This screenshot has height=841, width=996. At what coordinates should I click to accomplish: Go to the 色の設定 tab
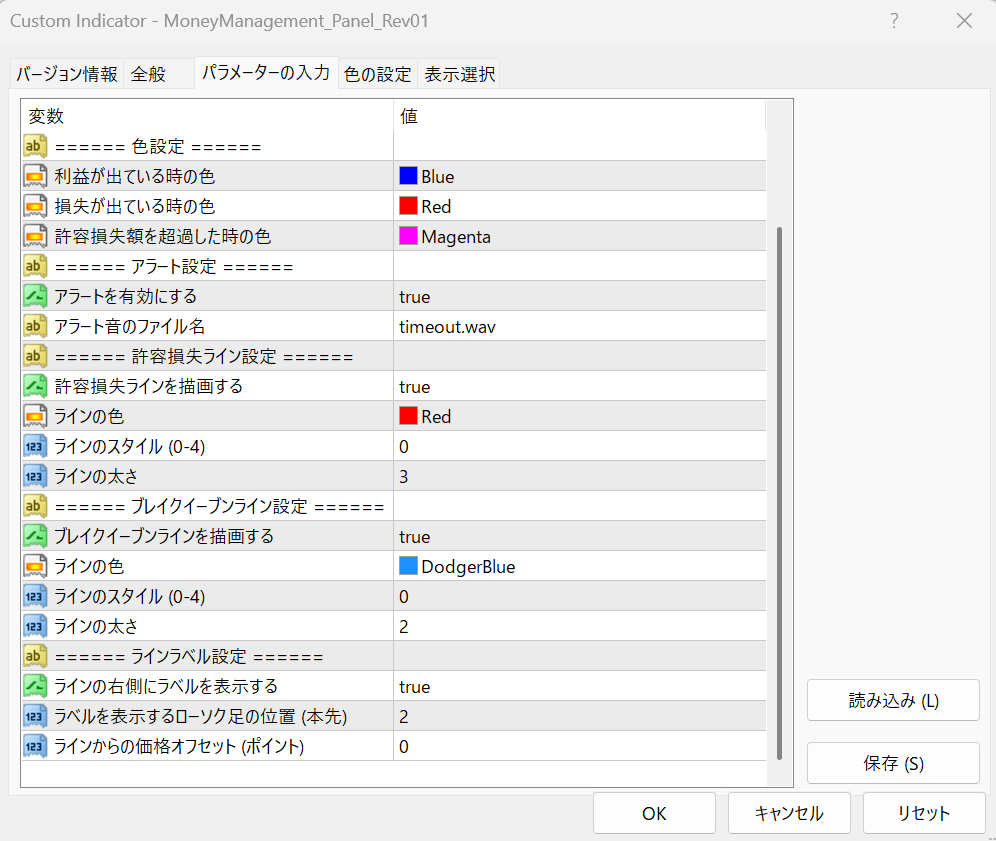(377, 74)
